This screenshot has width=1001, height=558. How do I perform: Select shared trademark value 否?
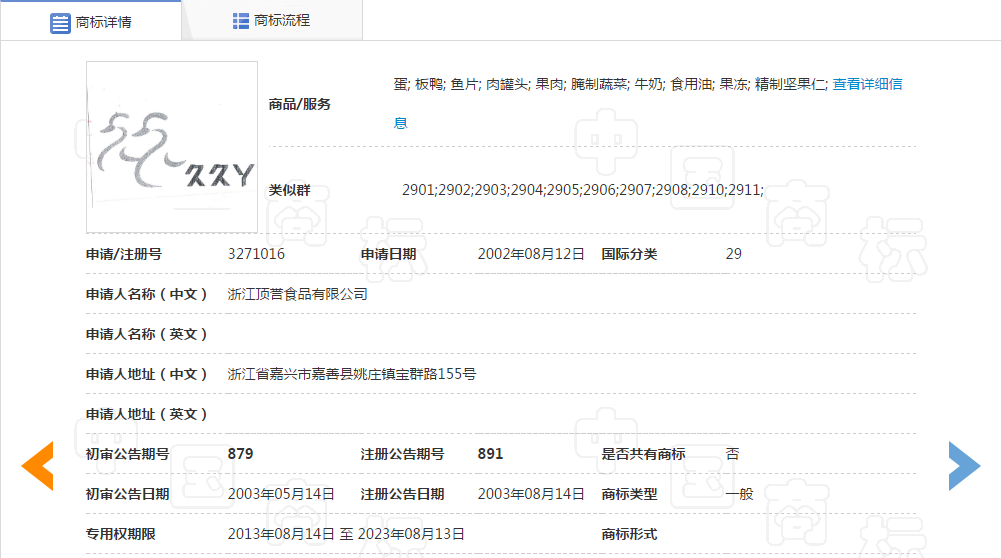click(732, 454)
